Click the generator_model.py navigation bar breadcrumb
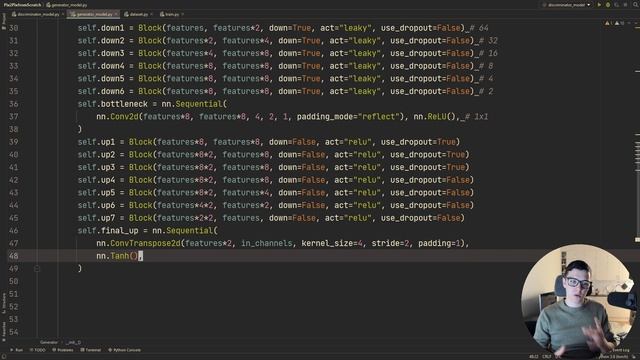 pyautogui.click(x=67, y=5)
